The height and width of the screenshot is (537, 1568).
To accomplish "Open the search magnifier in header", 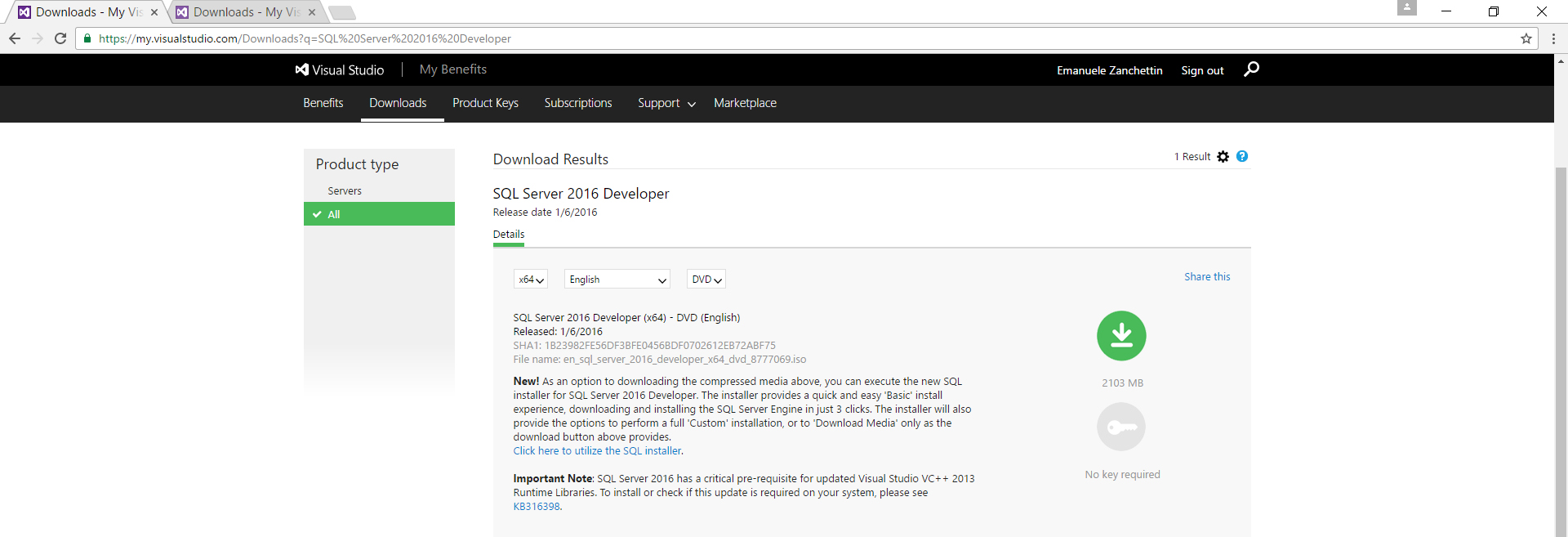I will tap(1251, 69).
